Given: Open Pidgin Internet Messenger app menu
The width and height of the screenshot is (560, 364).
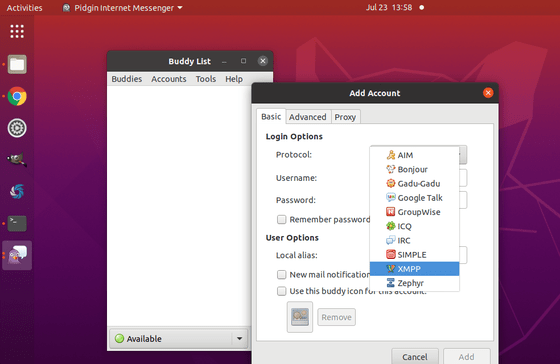Looking at the screenshot, I should point(122,8).
